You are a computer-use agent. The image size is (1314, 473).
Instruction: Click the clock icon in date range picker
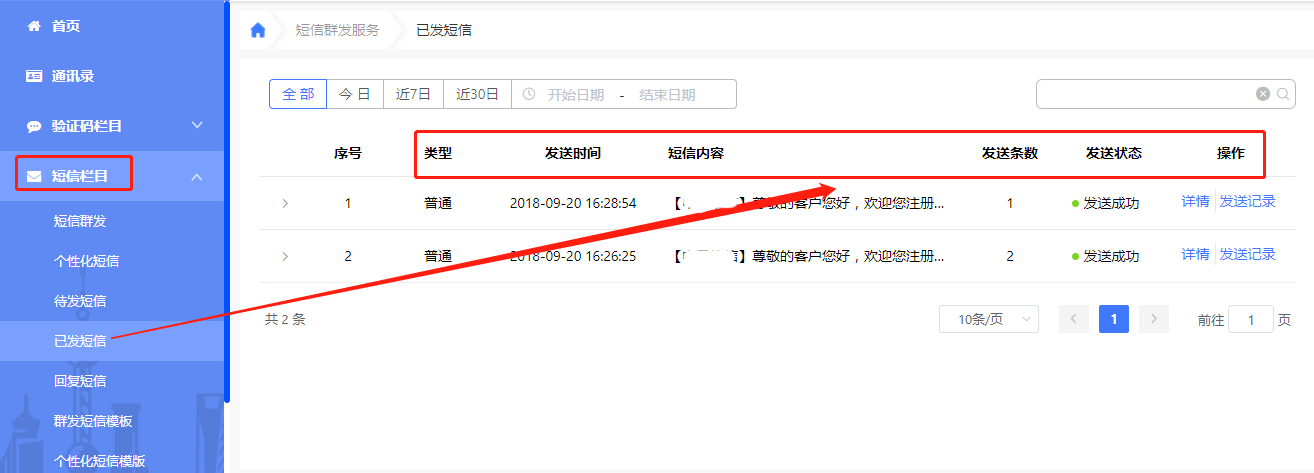click(x=529, y=94)
